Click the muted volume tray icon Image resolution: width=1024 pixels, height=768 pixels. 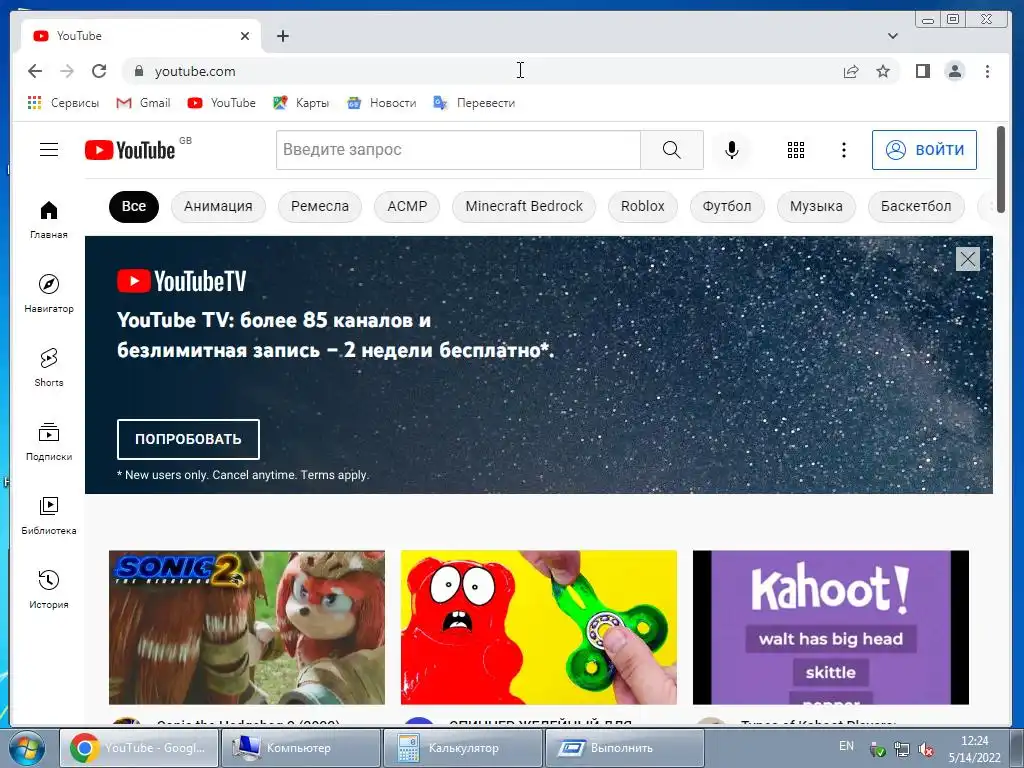(926, 750)
